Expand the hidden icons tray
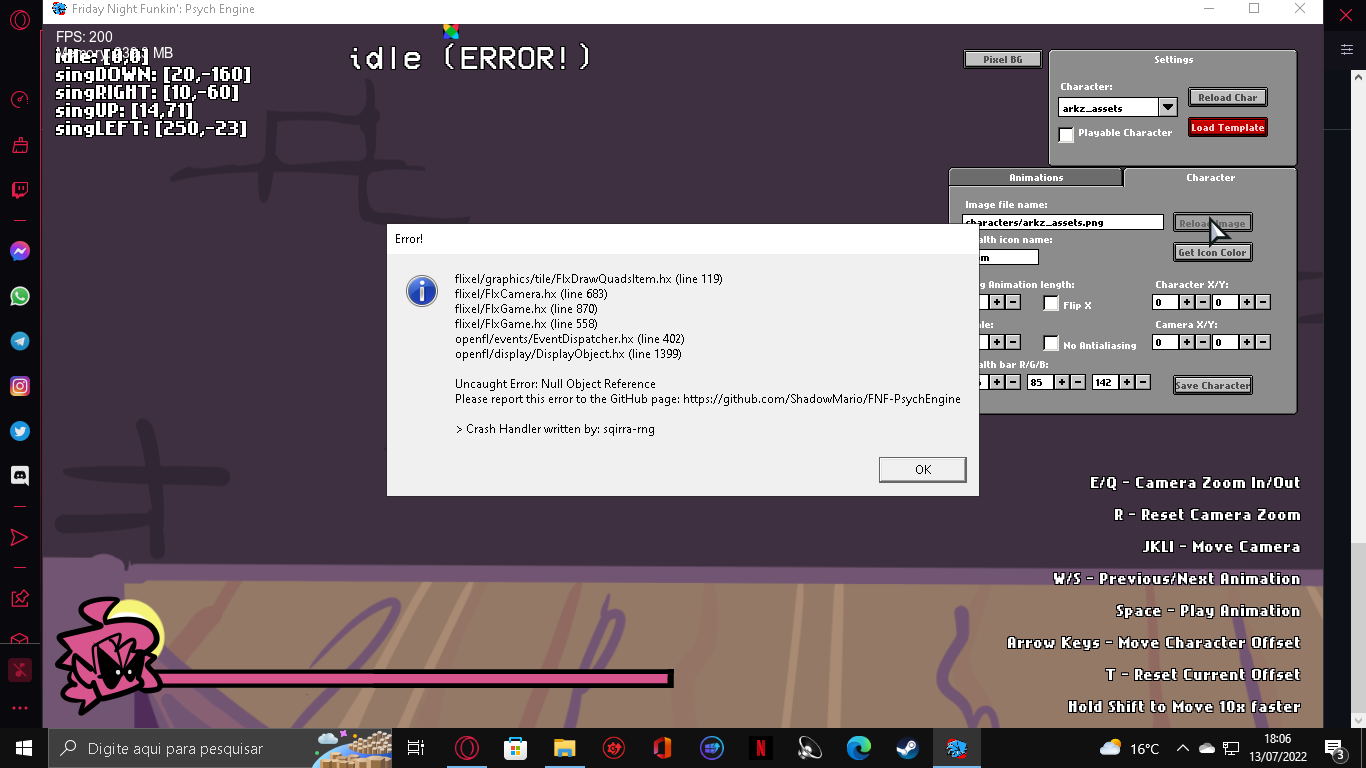1366x768 pixels. [1182, 747]
